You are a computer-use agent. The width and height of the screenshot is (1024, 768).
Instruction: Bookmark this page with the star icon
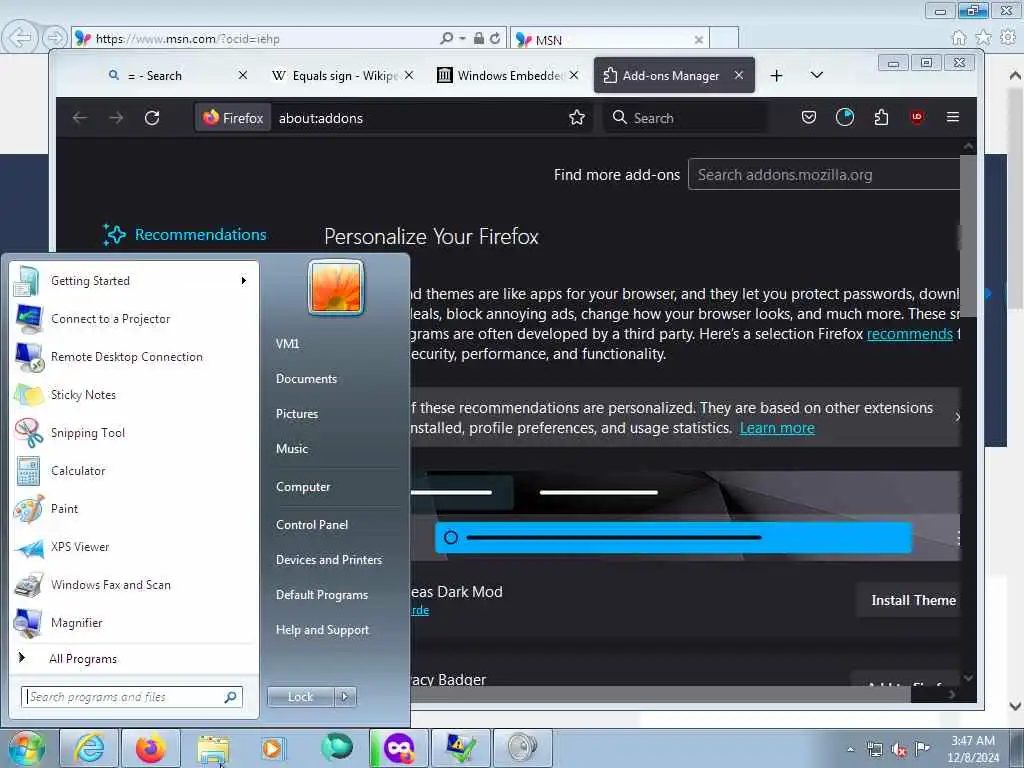point(577,118)
